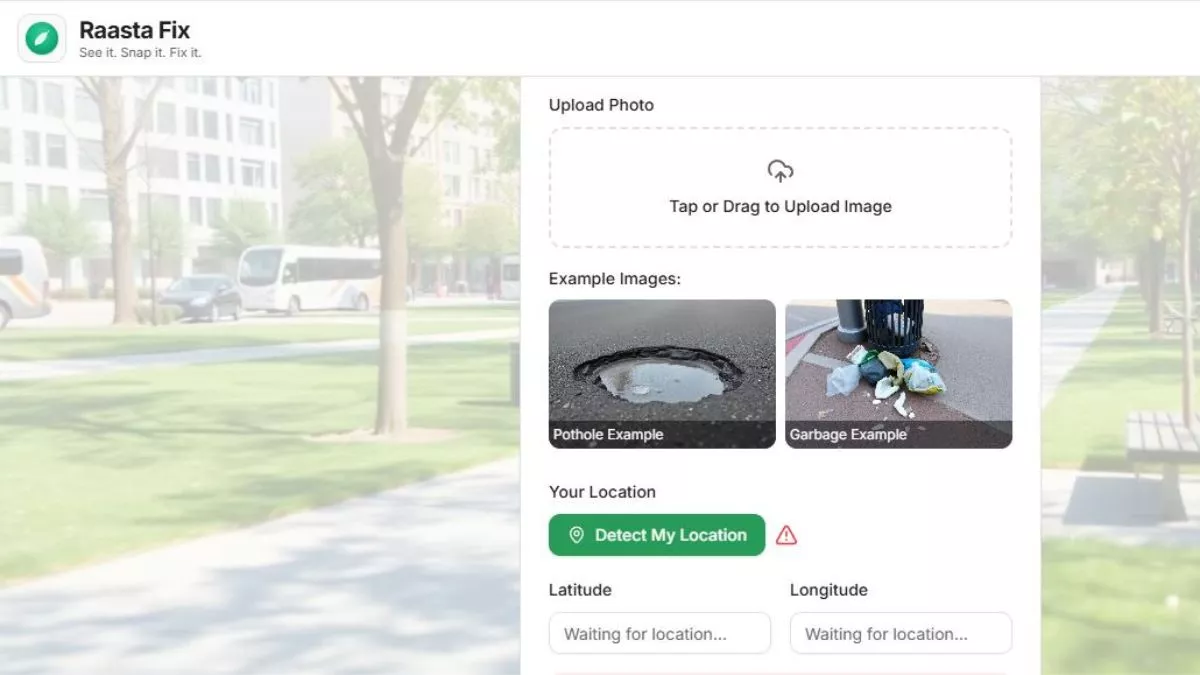Click the 'Garbage Example' caption text

(x=848, y=435)
